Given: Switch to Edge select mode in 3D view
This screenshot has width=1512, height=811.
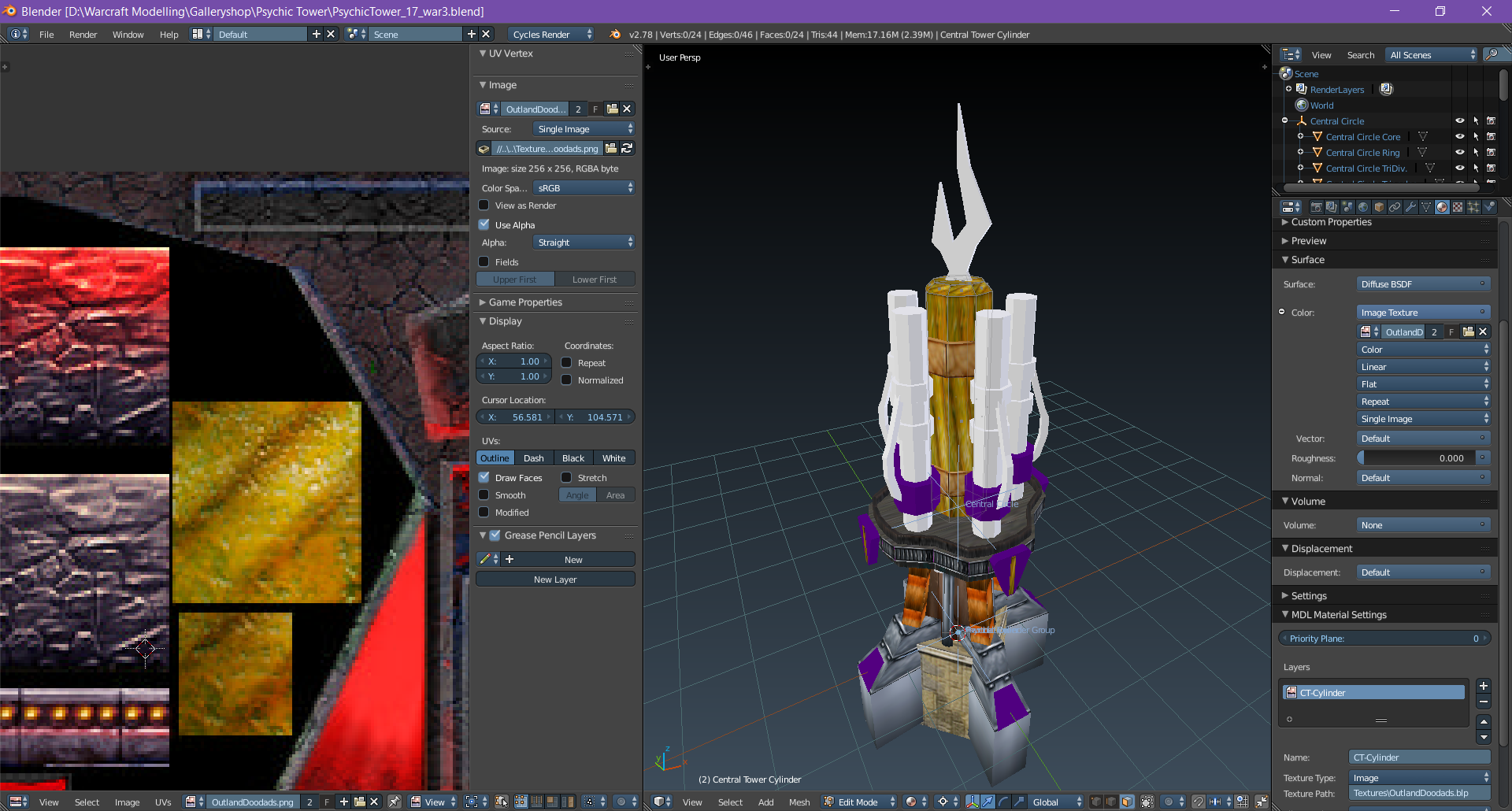Looking at the screenshot, I should click(x=1111, y=802).
